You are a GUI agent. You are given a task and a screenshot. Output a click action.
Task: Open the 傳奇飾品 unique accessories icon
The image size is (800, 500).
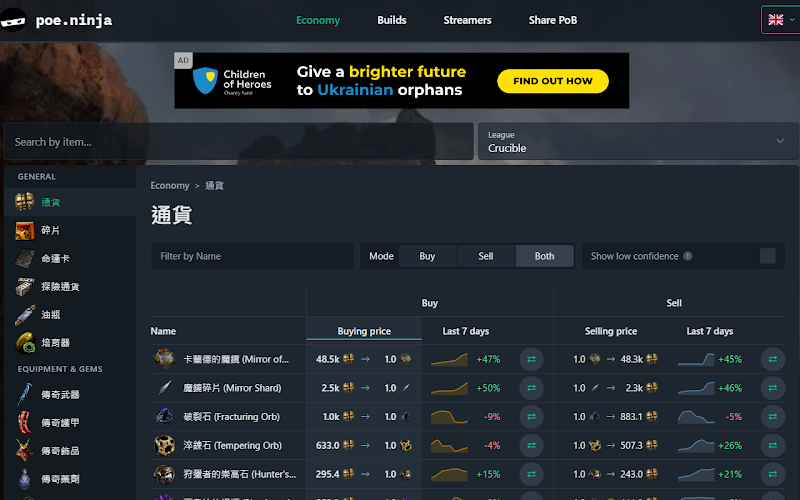click(x=24, y=451)
